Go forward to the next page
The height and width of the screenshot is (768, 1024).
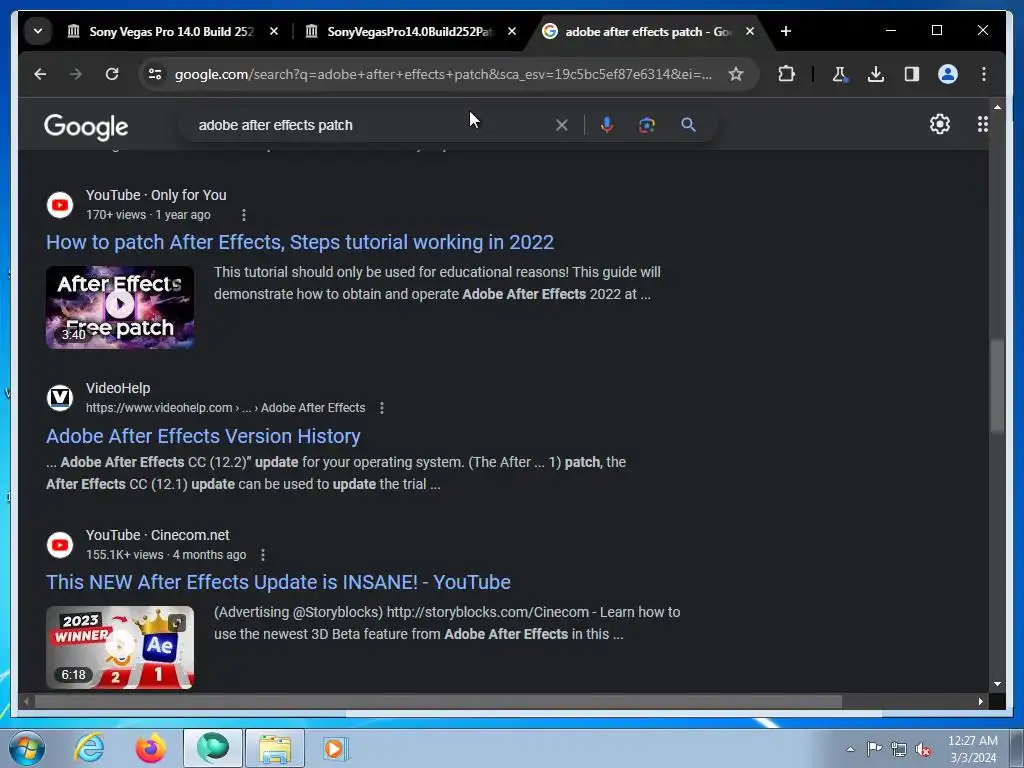coord(76,74)
